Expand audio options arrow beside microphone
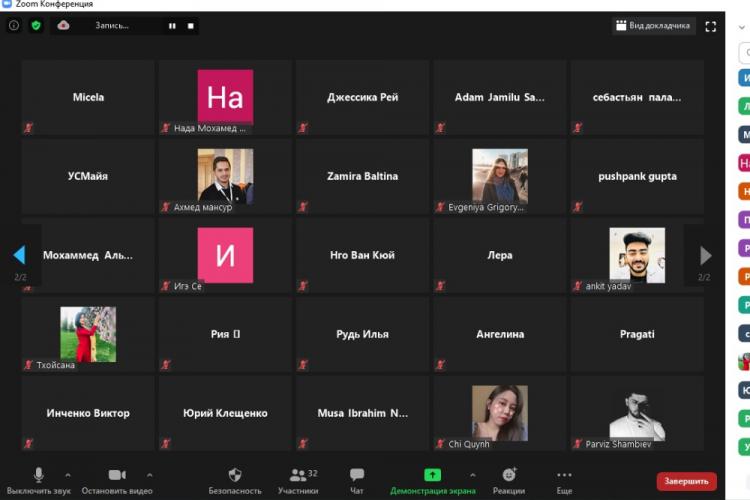Image resolution: width=750 pixels, height=500 pixels. tap(68, 475)
